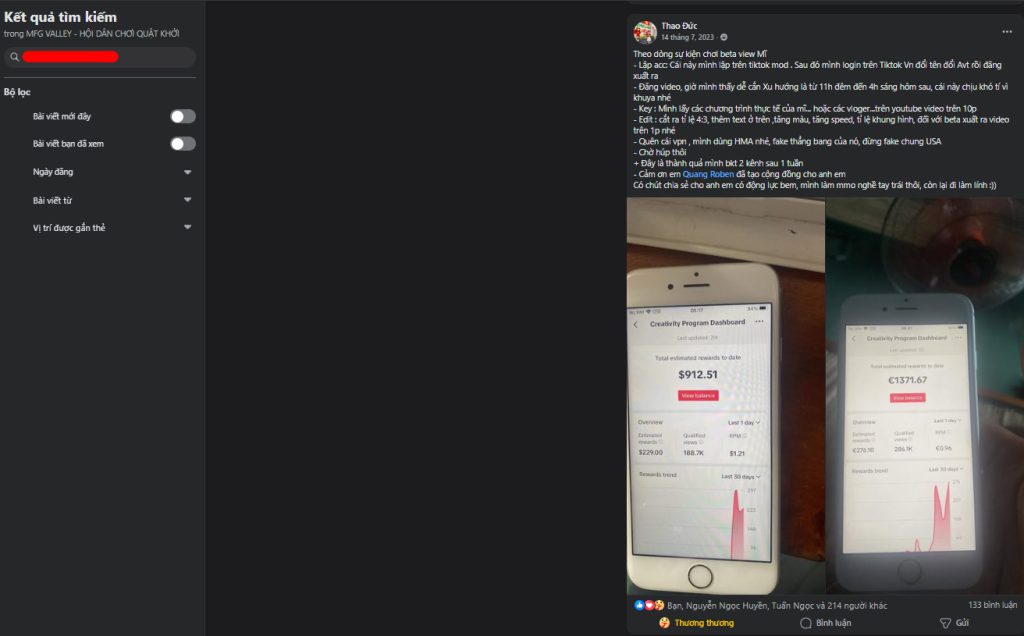Screen dimensions: 1024x636
Task: Toggle Bài viết mới đây switch
Action: click(183, 116)
